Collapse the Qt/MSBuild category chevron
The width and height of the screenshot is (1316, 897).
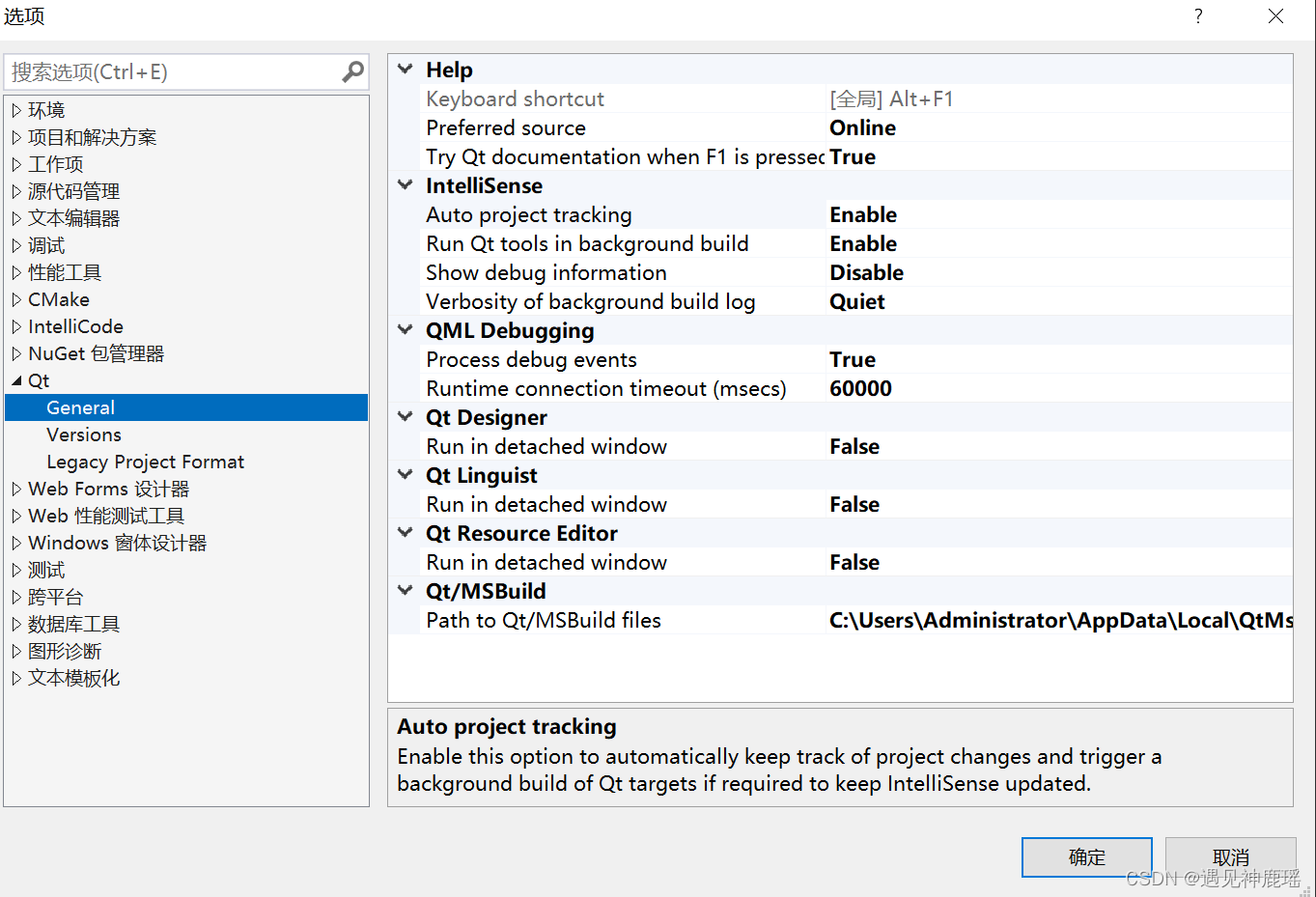(406, 591)
